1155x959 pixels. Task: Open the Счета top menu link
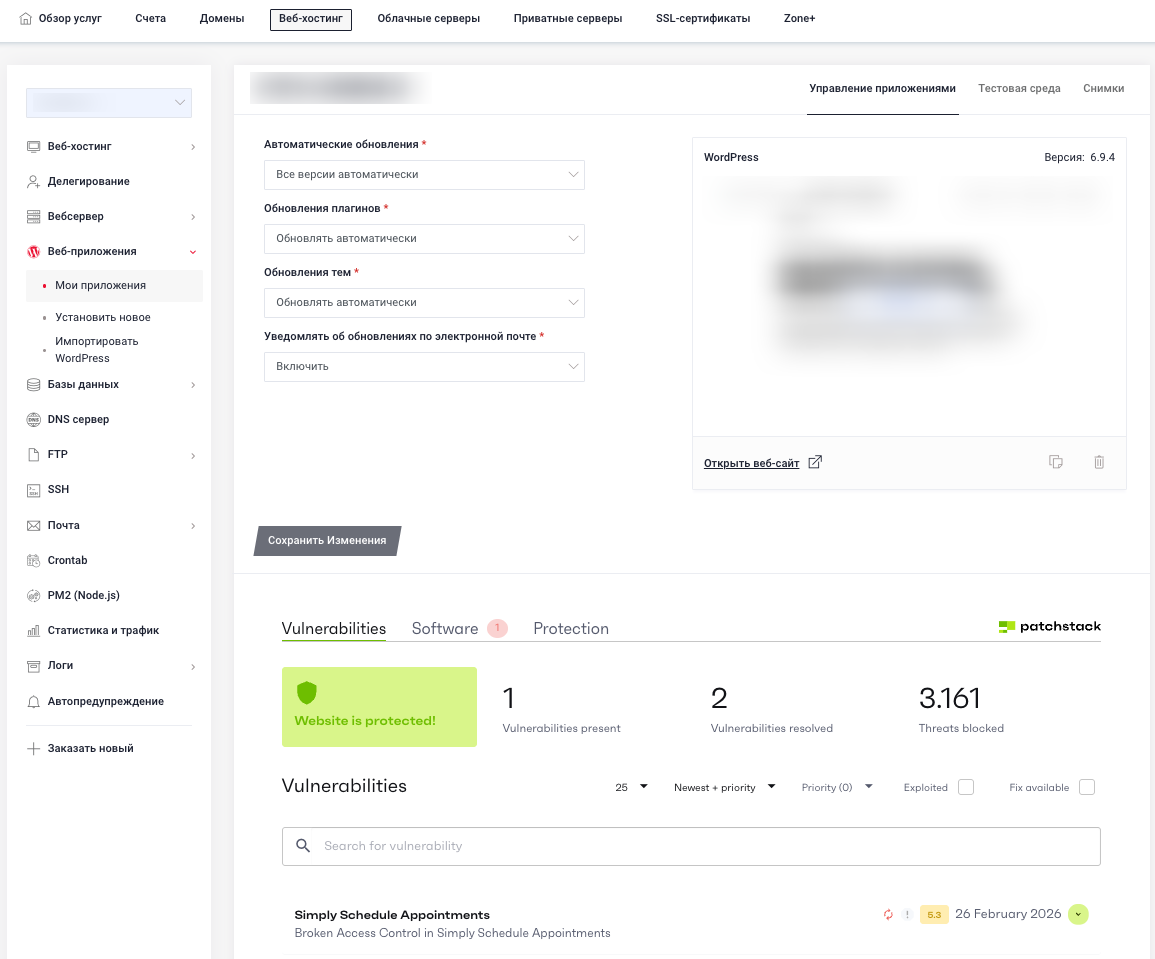pos(150,18)
